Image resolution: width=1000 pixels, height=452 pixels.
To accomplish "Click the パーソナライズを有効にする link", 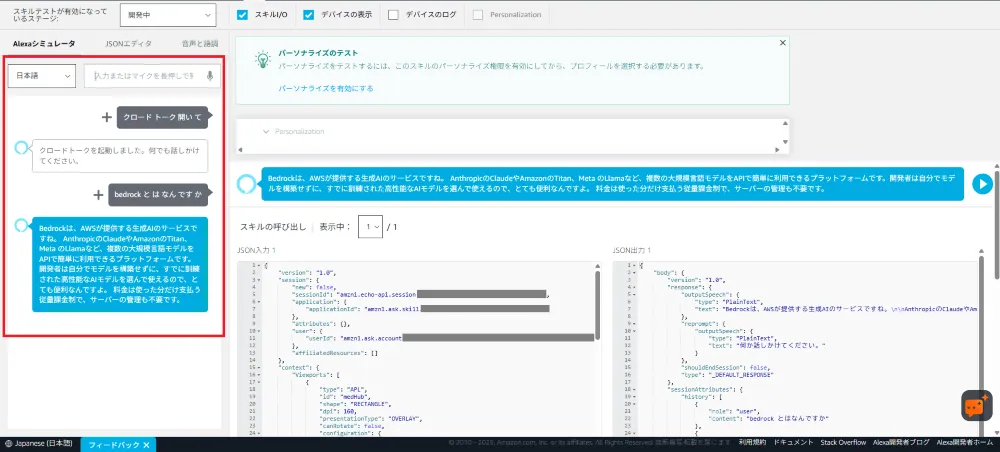I will 326,89.
